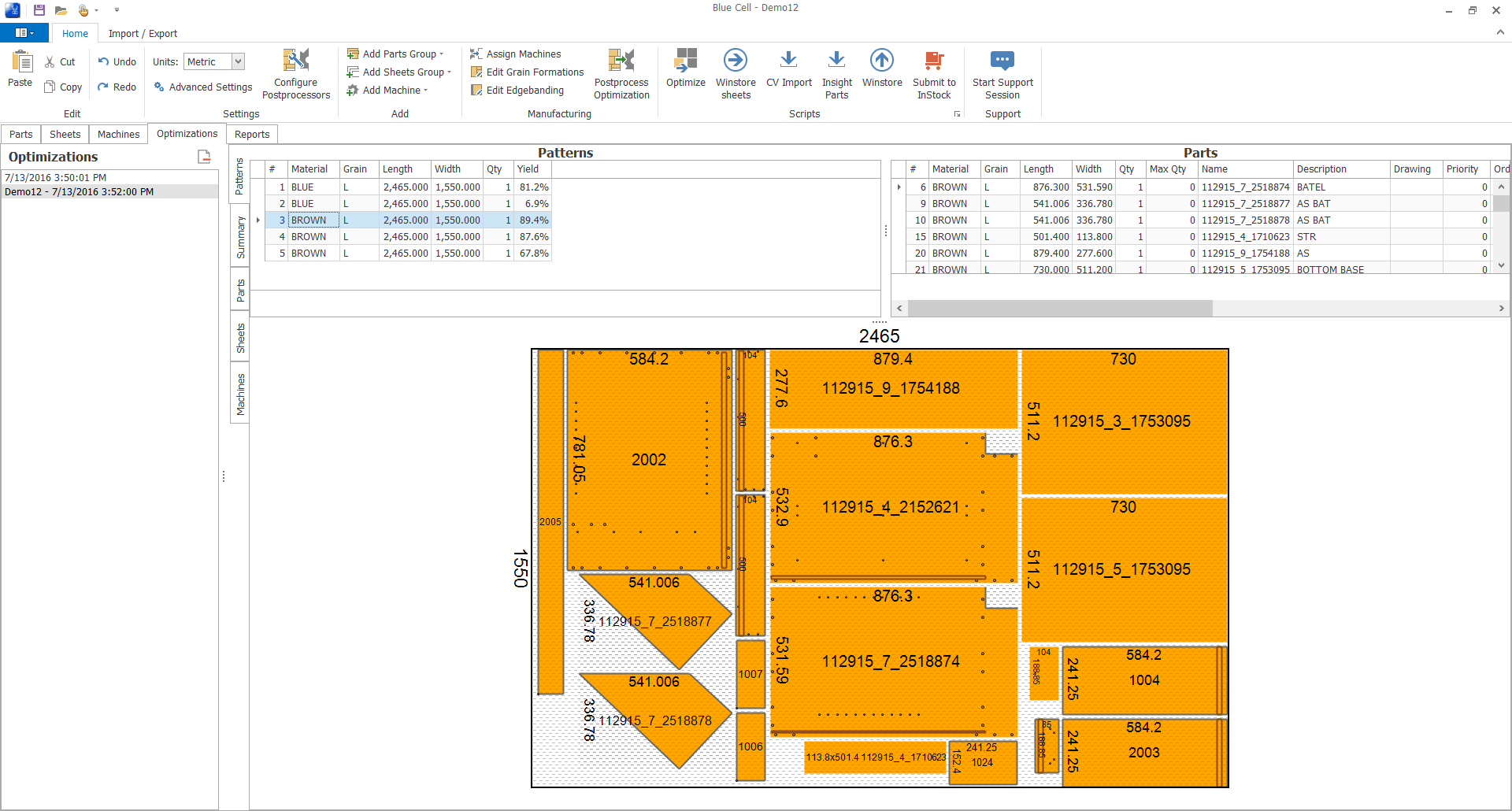Screen dimensions: 1512x811
Task: Select the 7/13/2016 3:50:01 PM optimization
Action: (x=56, y=177)
